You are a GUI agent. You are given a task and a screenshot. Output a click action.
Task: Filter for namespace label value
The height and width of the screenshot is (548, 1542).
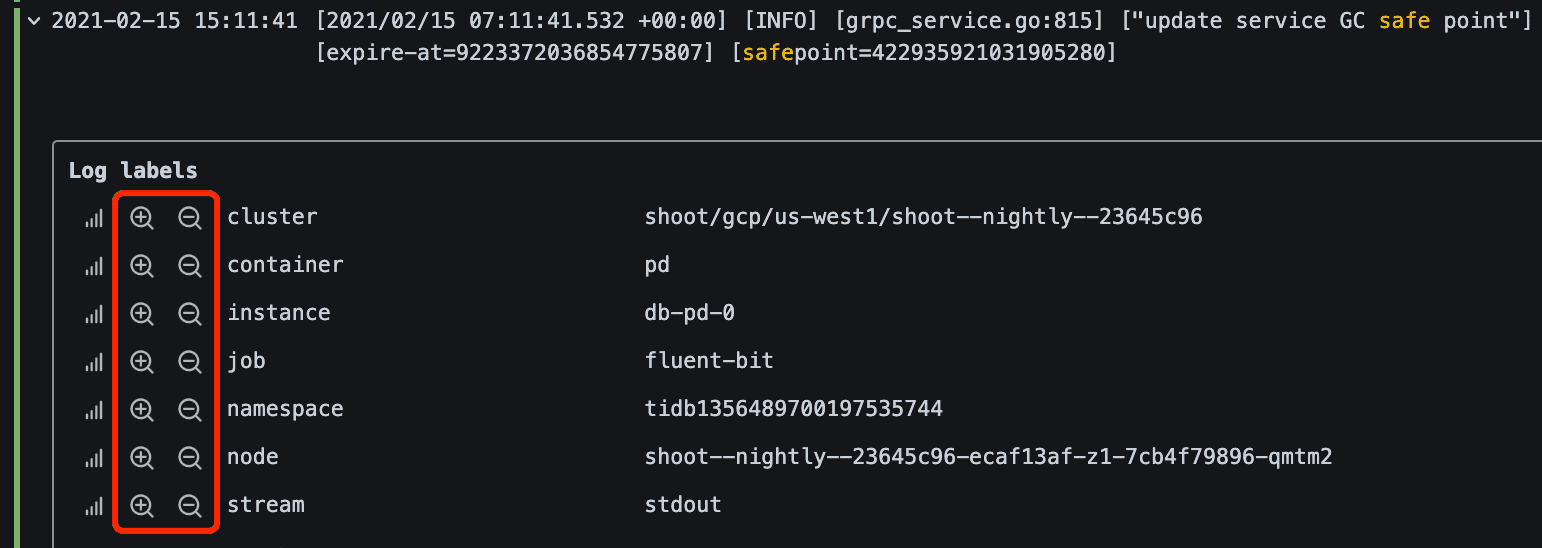(x=142, y=410)
